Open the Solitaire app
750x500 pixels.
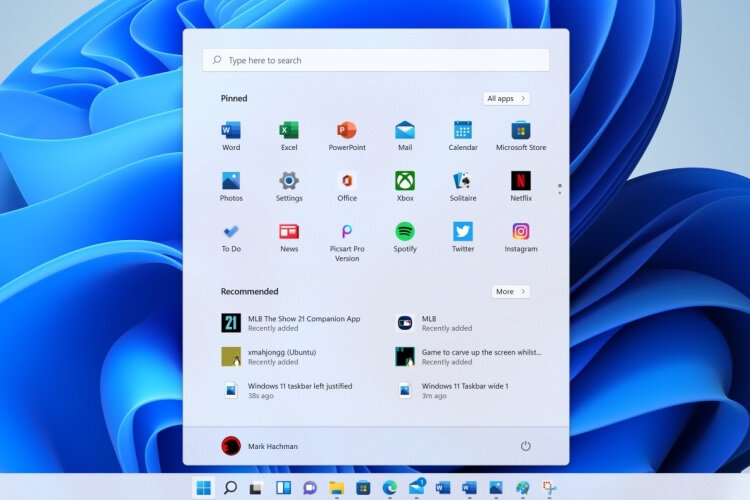click(x=463, y=186)
